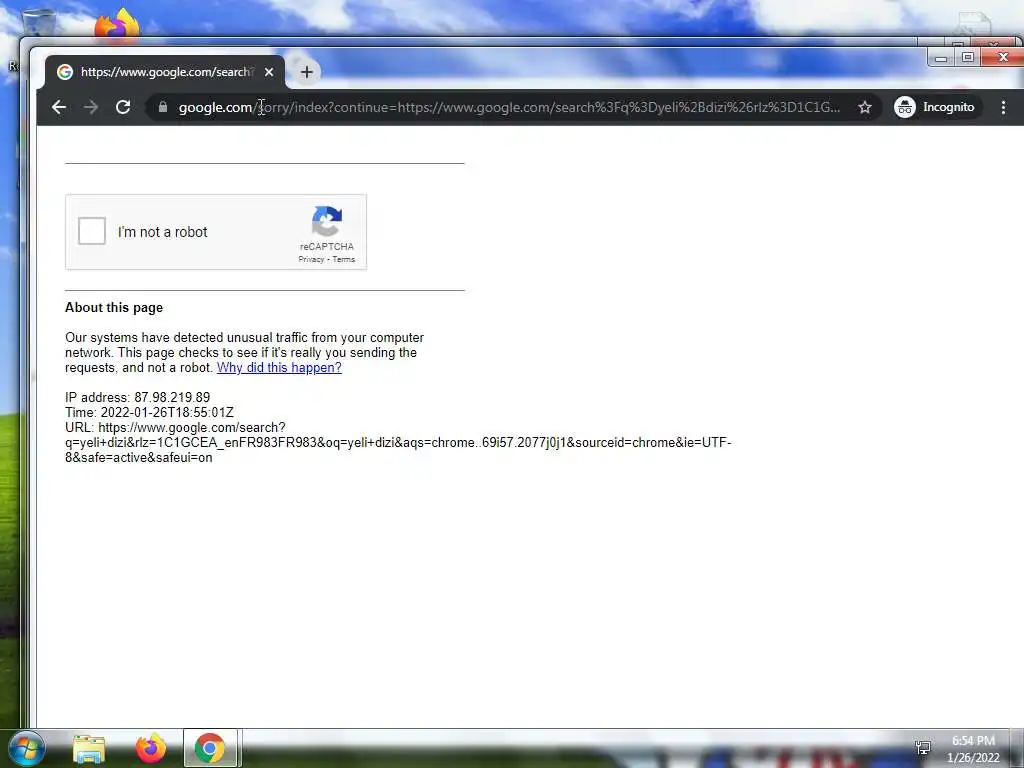
Task: Open the reCAPTCHA Privacy link
Action: point(311,259)
